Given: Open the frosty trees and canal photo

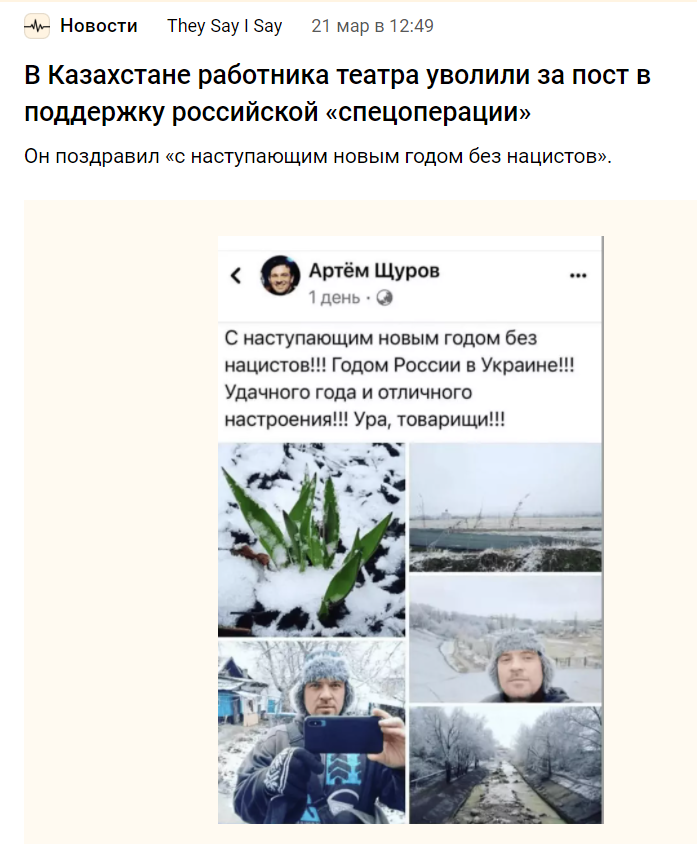Looking at the screenshot, I should click(x=505, y=764).
